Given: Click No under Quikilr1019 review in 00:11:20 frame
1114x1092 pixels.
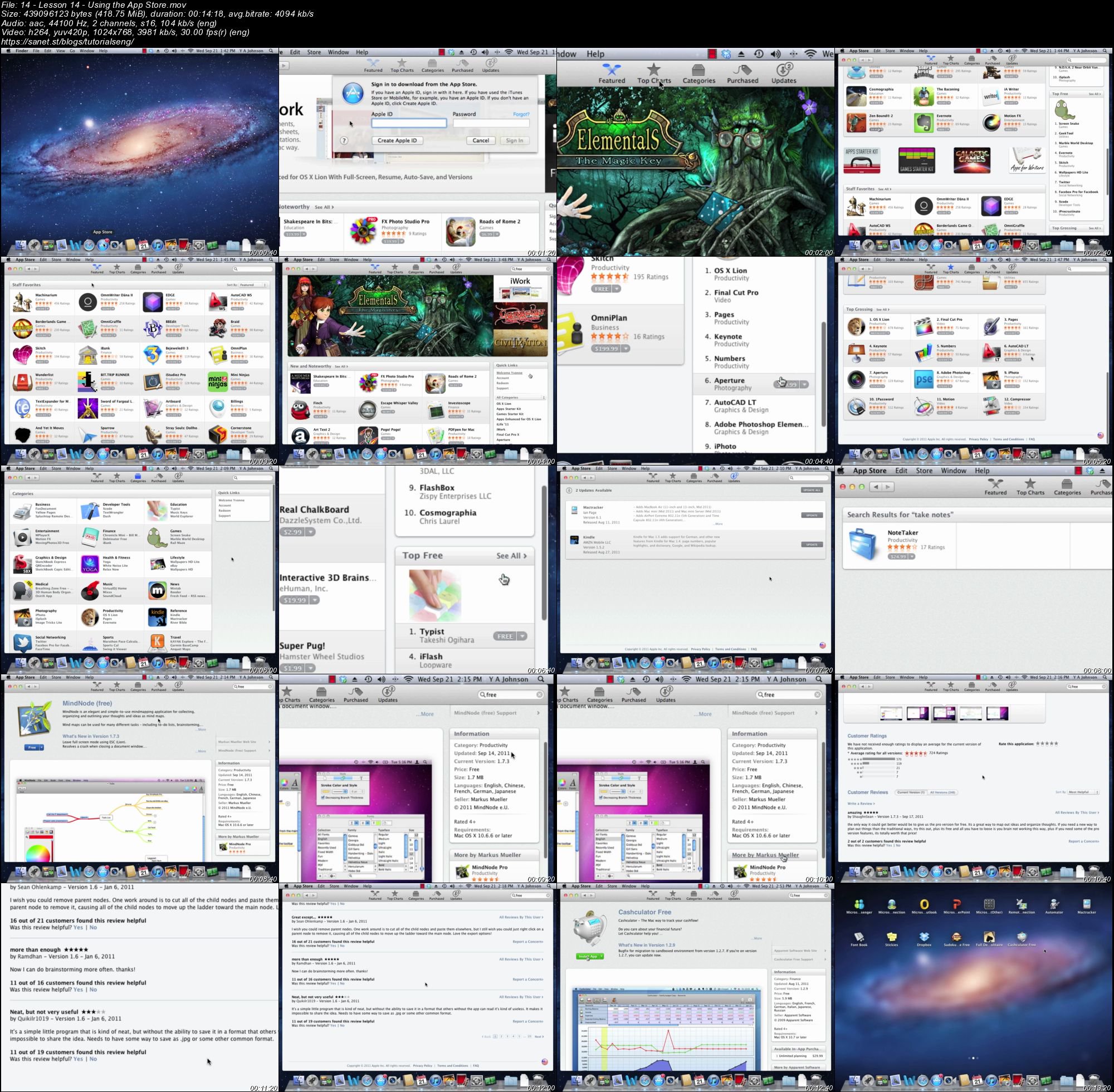Looking at the screenshot, I should pos(93,1059).
